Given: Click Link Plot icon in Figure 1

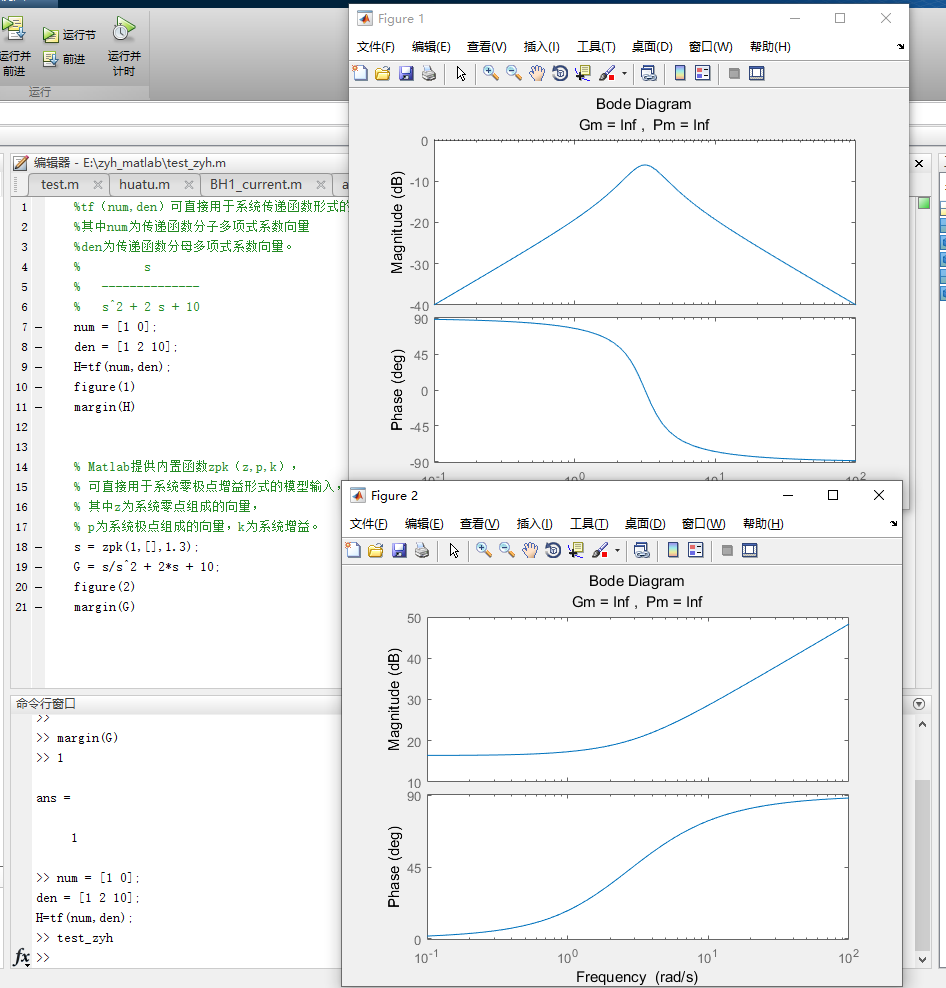Looking at the screenshot, I should pos(649,74).
